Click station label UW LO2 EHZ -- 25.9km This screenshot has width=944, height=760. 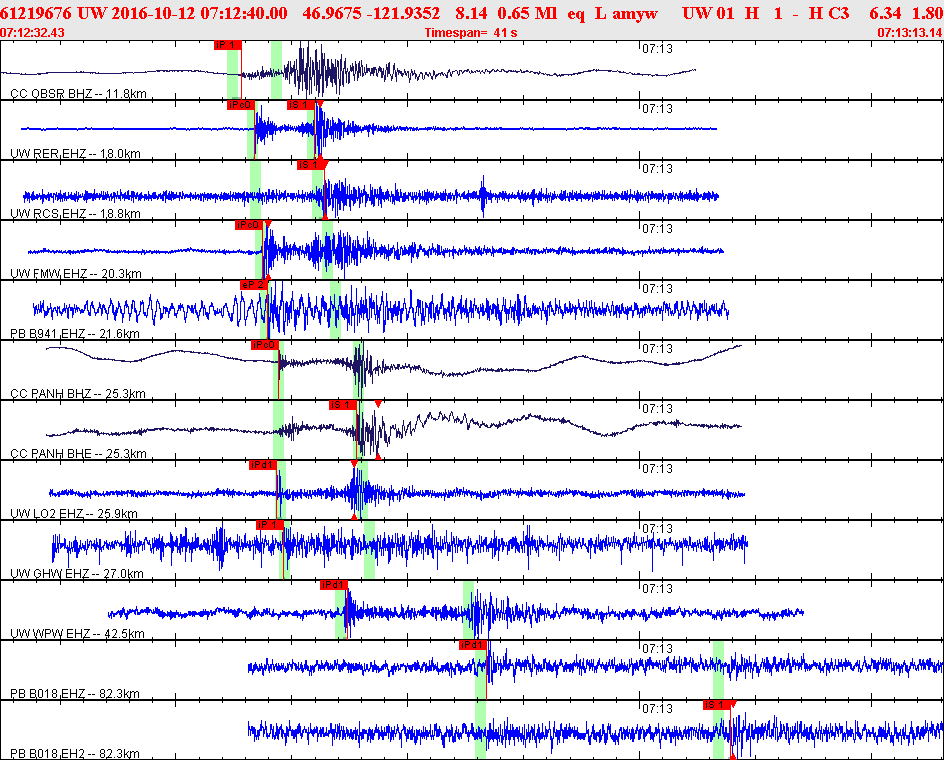point(74,514)
